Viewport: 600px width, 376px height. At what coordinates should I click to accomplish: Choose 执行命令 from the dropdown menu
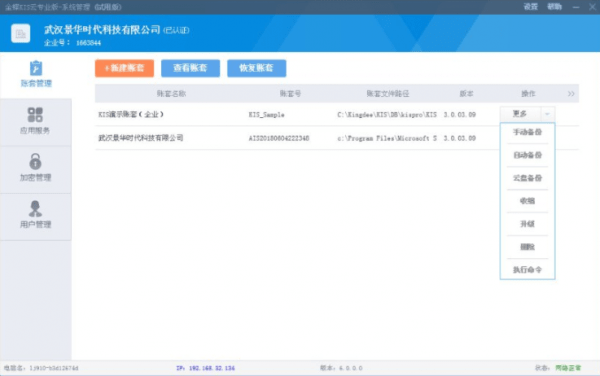[527, 270]
